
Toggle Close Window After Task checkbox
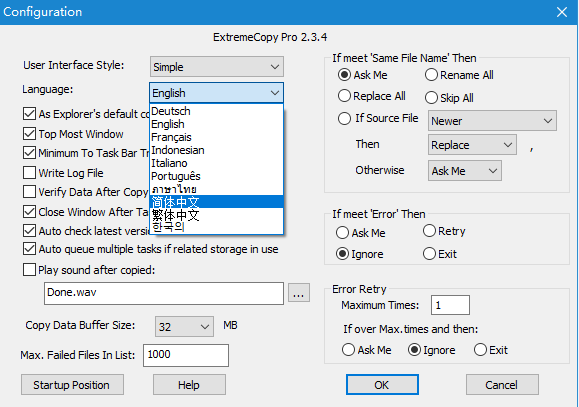click(29, 212)
